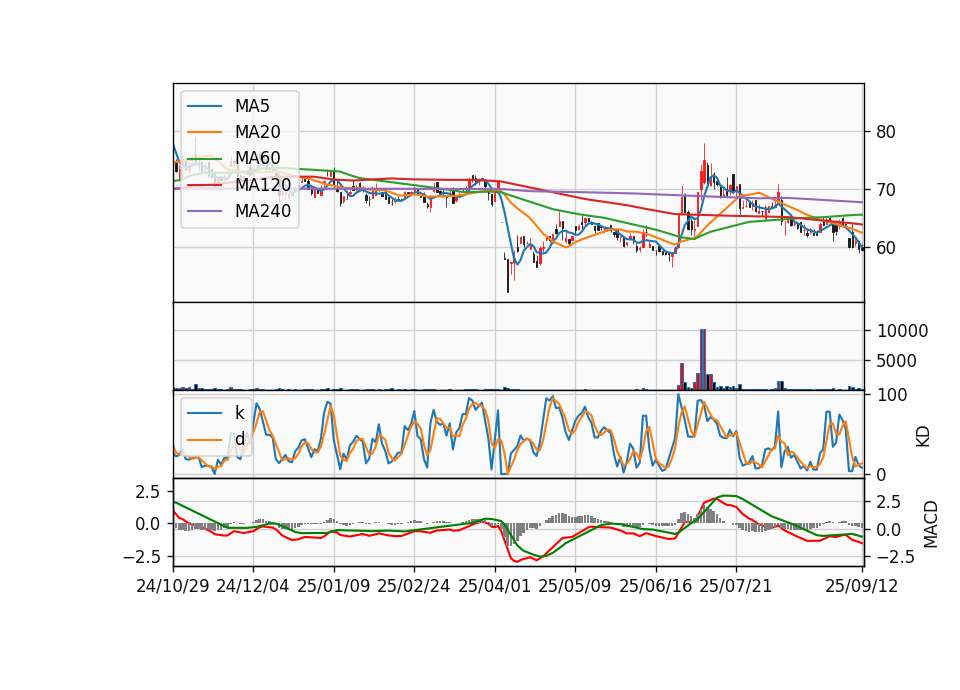The height and width of the screenshot is (690, 960).
Task: Click the MA20 legend label
Action: coord(257,132)
